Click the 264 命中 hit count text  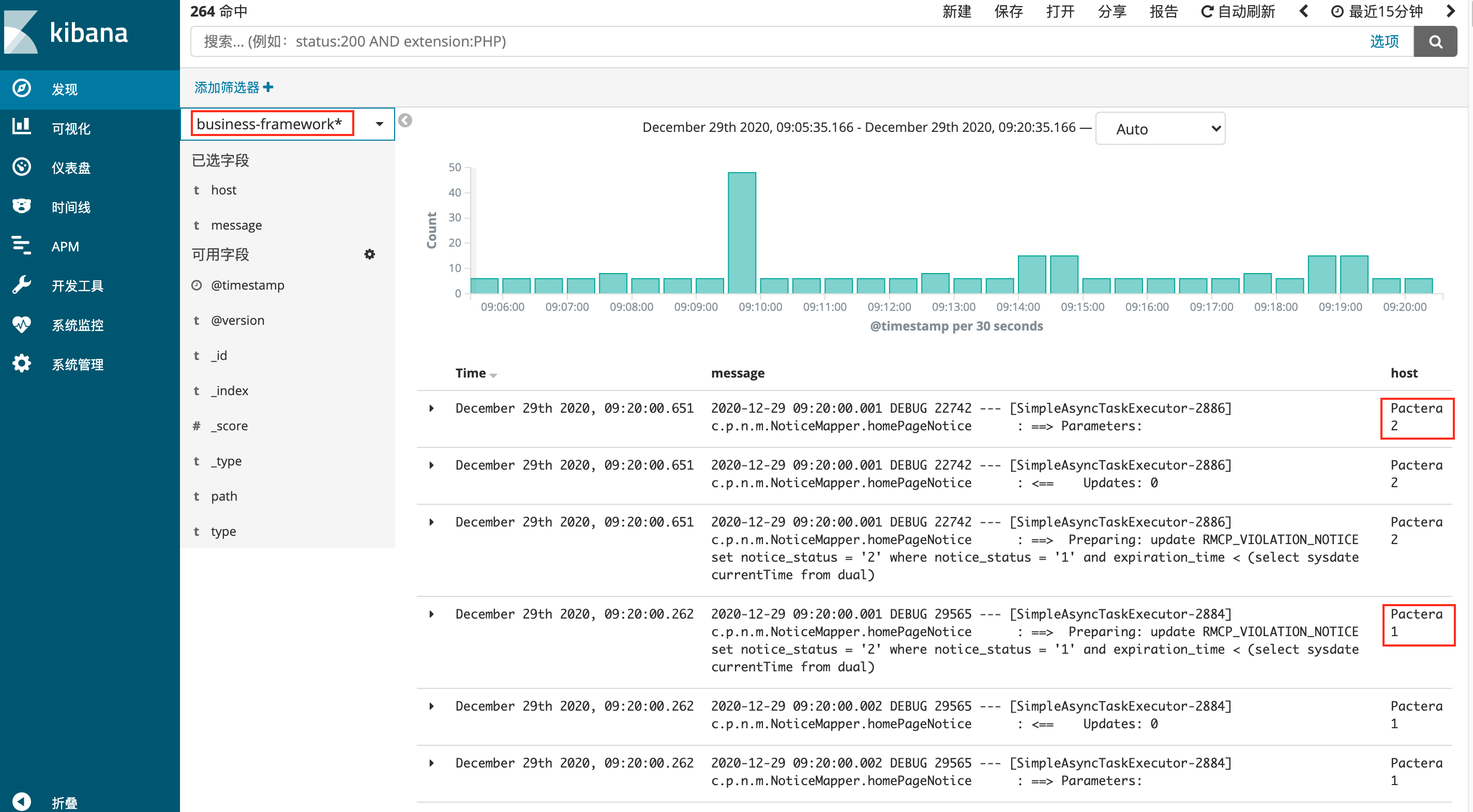(x=219, y=11)
